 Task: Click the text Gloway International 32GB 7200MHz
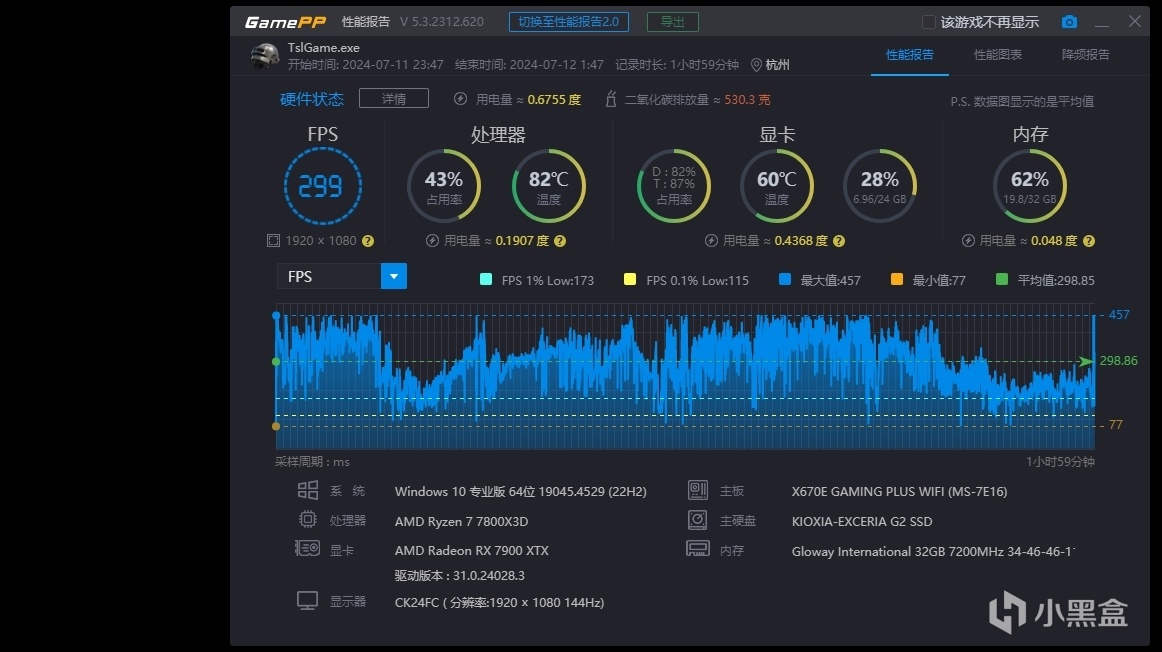[x=897, y=552]
